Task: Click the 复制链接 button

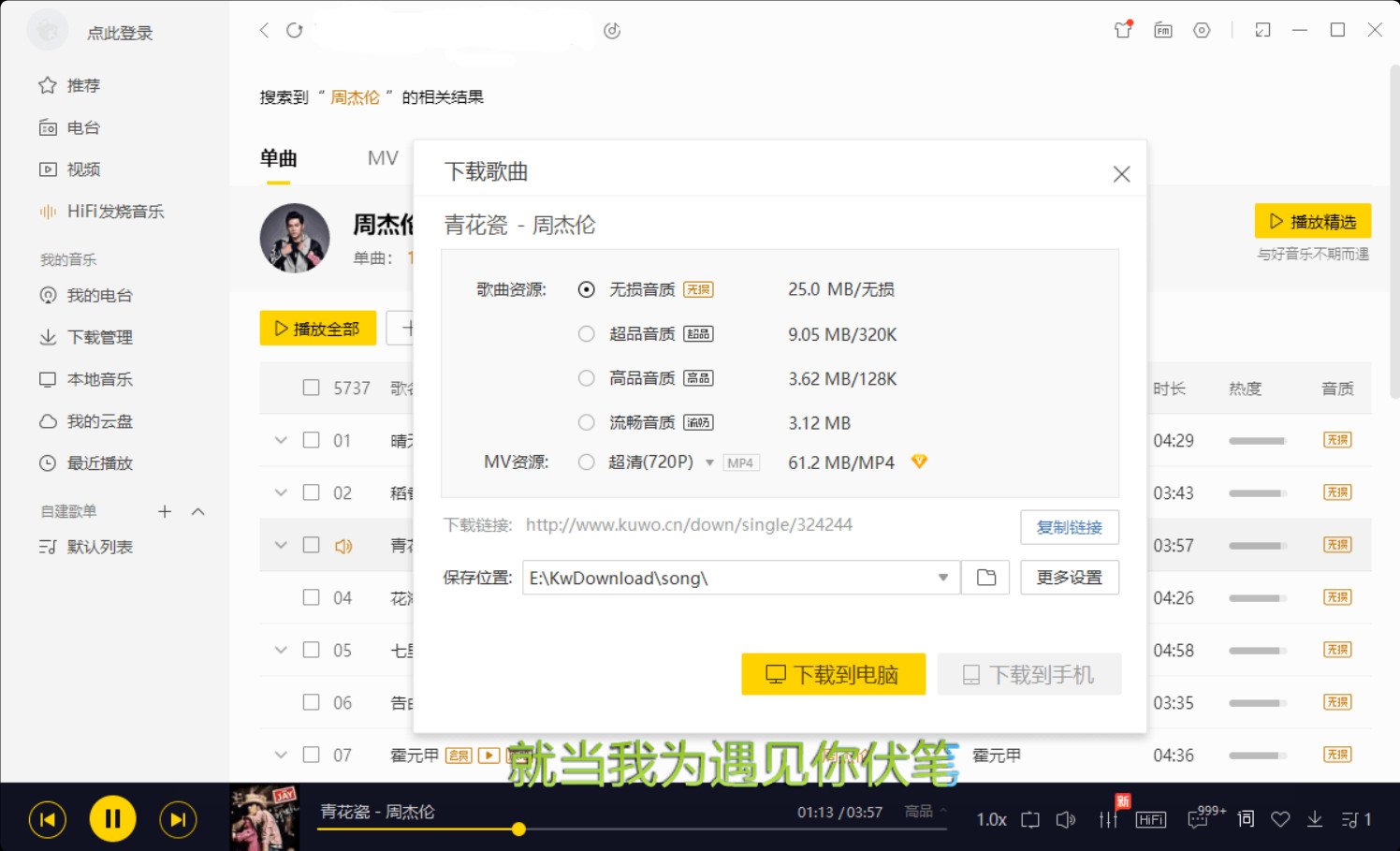Action: [1069, 527]
